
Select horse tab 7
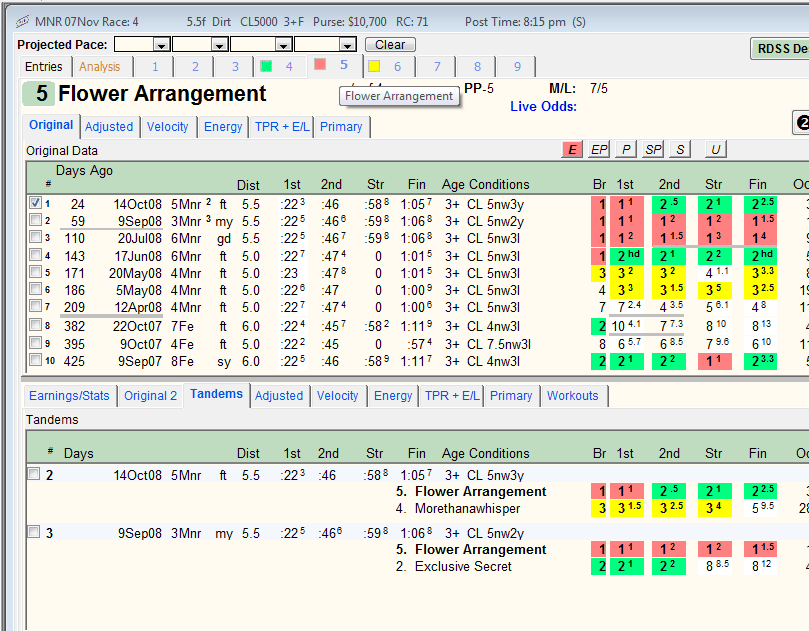[x=437, y=67]
